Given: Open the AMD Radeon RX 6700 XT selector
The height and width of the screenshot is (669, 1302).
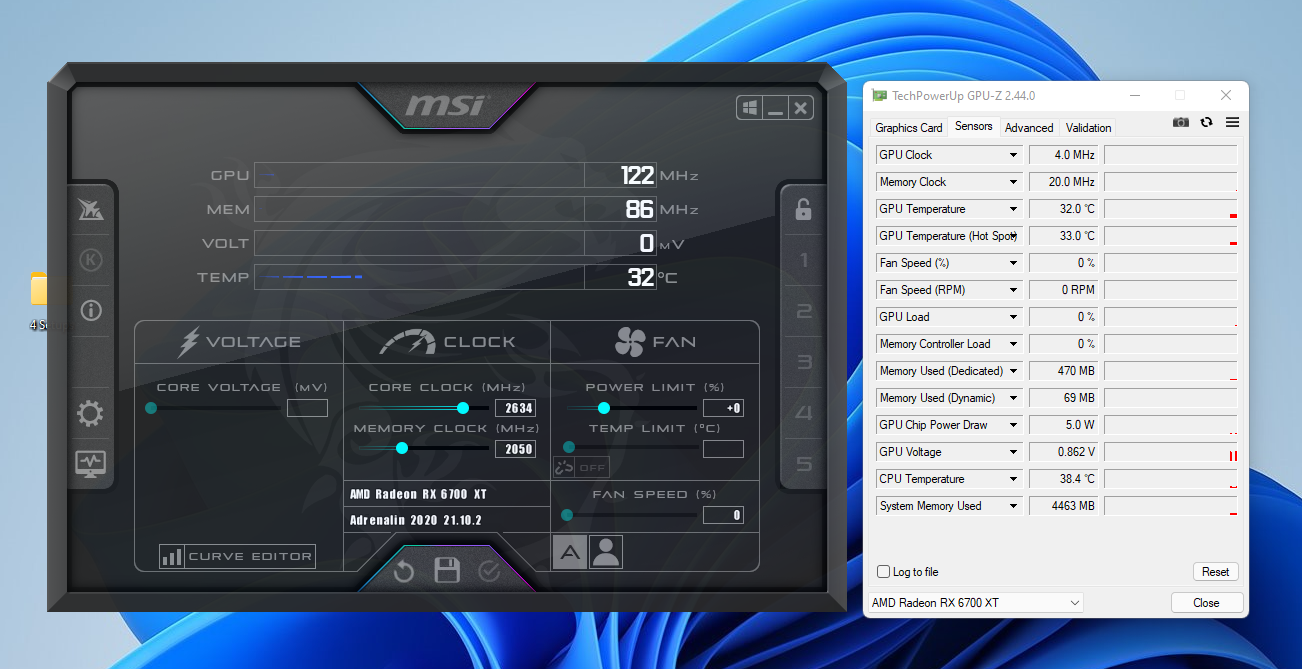Looking at the screenshot, I should [975, 603].
